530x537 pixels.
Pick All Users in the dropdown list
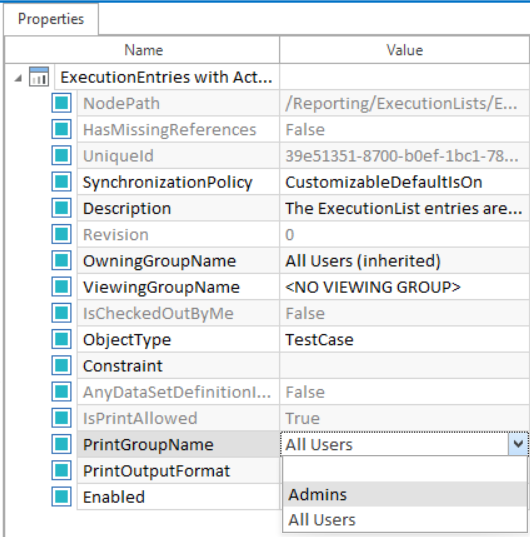(x=405, y=520)
